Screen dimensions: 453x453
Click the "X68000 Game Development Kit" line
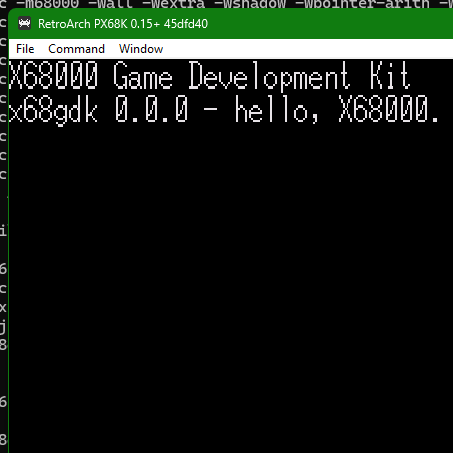210,76
